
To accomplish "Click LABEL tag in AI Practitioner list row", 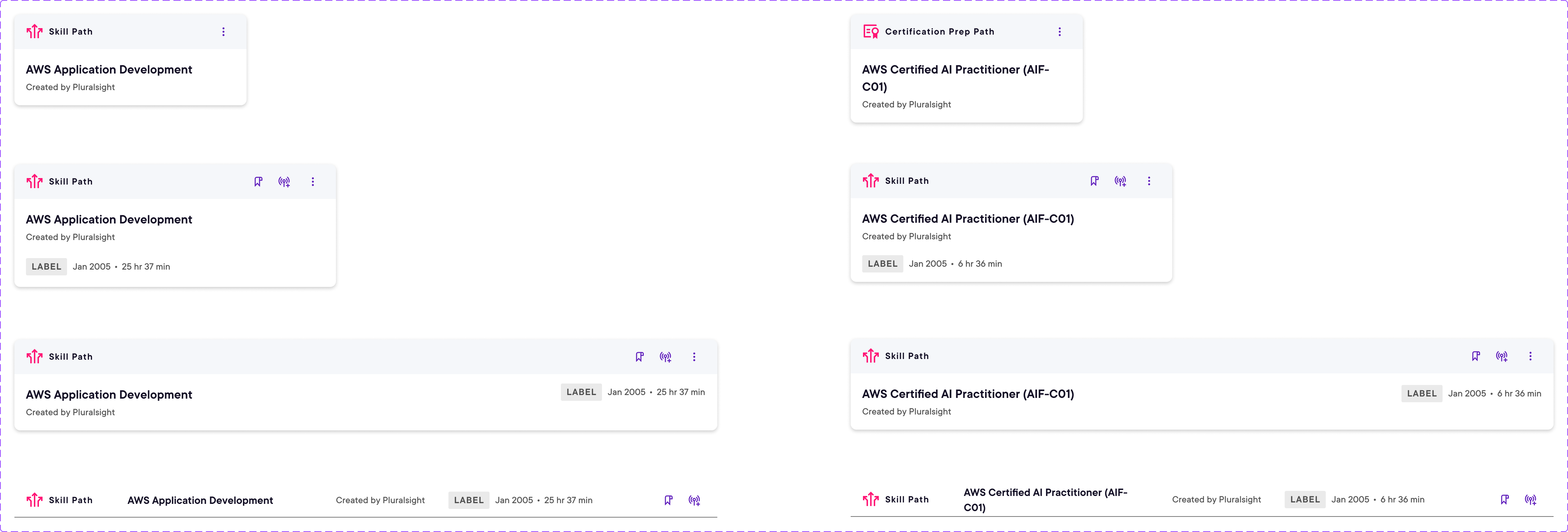I will click(1305, 500).
